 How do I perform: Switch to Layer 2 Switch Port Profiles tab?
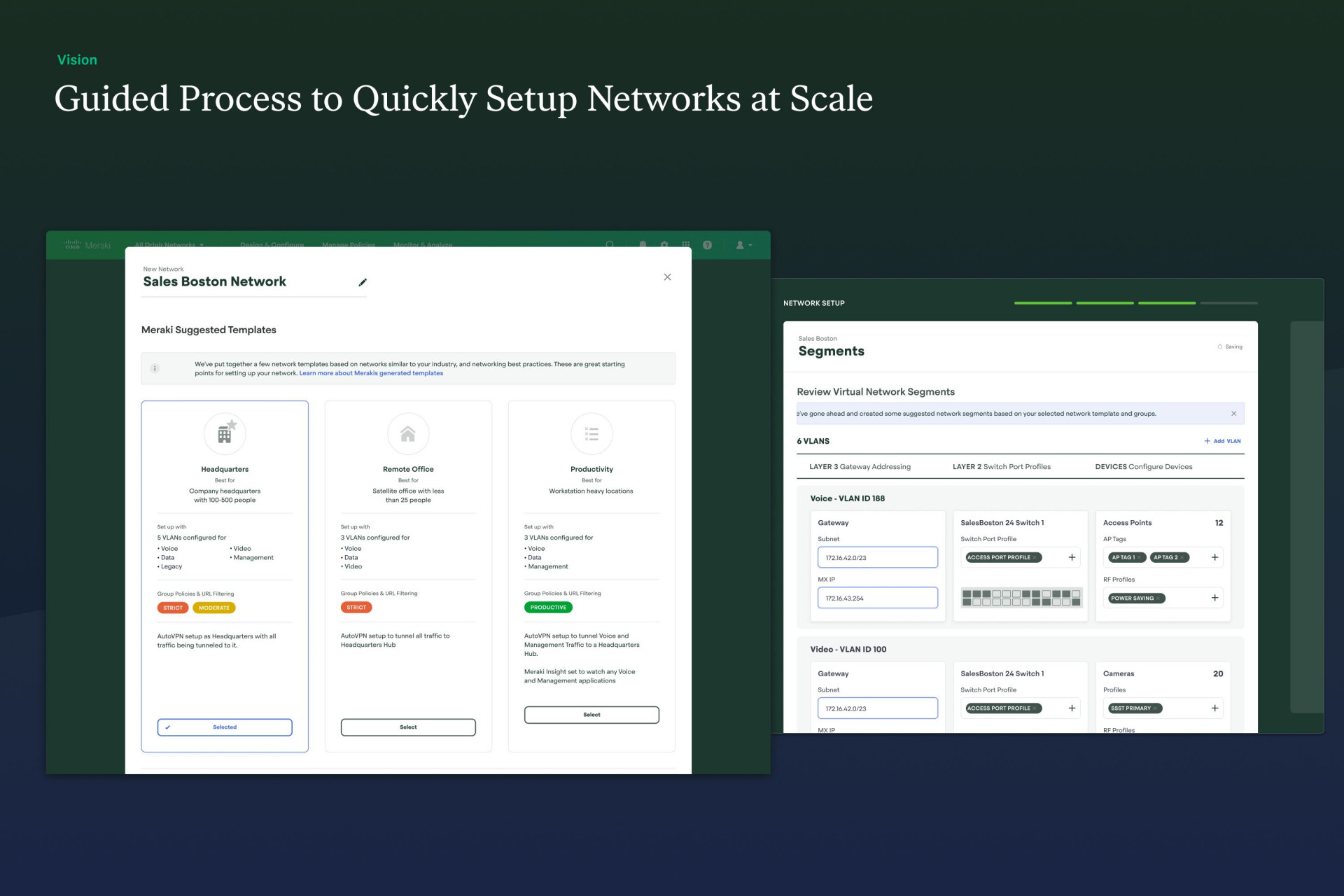(1001, 467)
